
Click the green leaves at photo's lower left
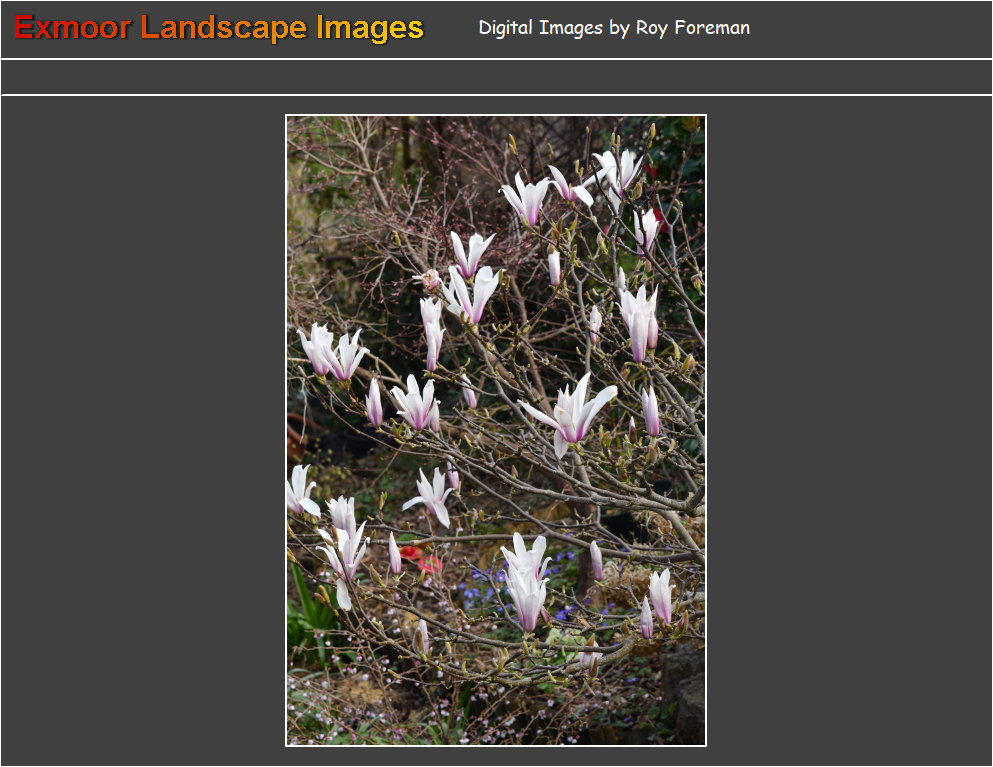[305, 610]
